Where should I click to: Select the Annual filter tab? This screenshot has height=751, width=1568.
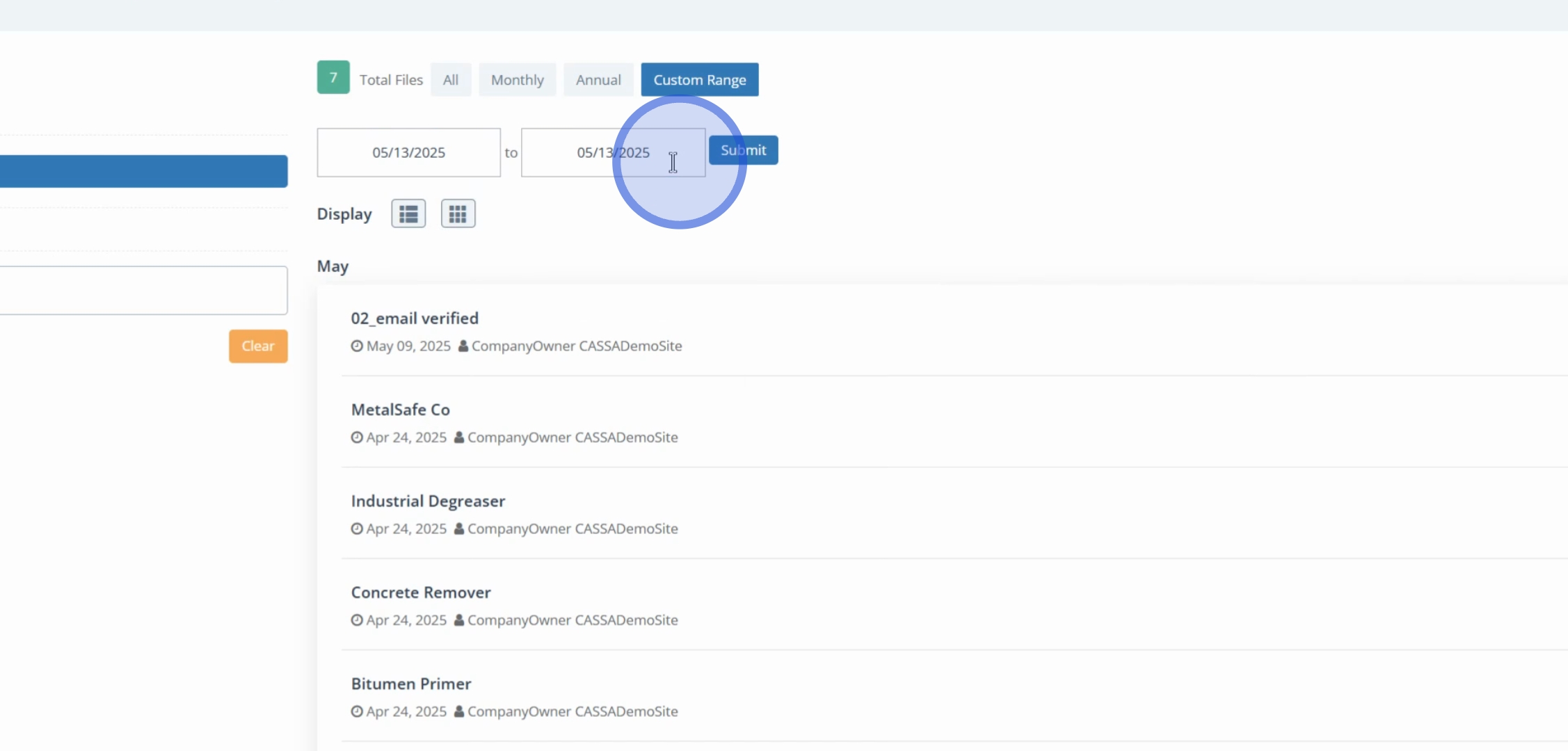598,80
